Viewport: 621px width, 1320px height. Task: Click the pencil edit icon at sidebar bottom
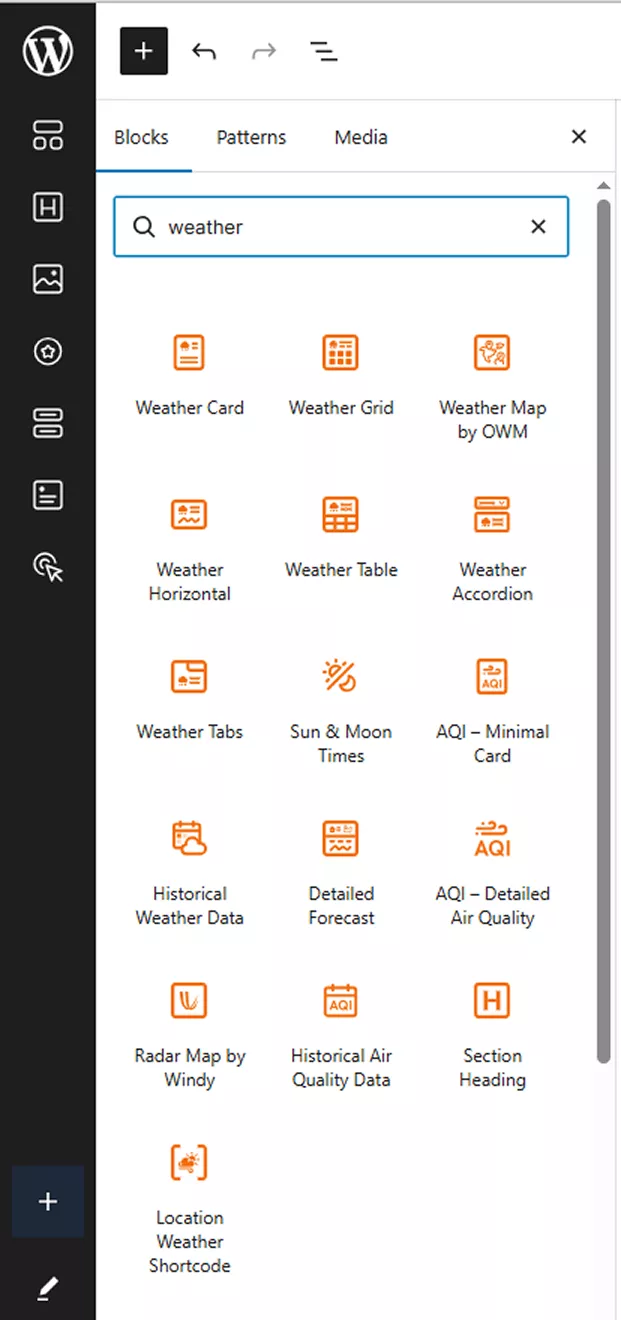[x=48, y=1290]
